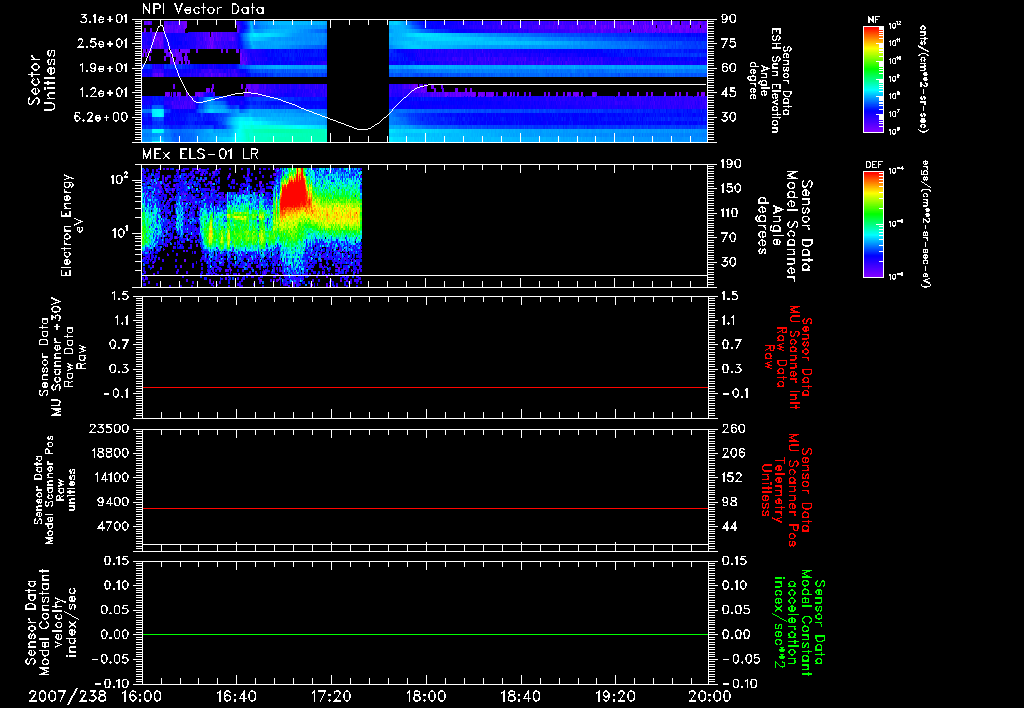Click the 206 telemetry tick value
This screenshot has width=1024, height=708.
pyautogui.click(x=732, y=453)
